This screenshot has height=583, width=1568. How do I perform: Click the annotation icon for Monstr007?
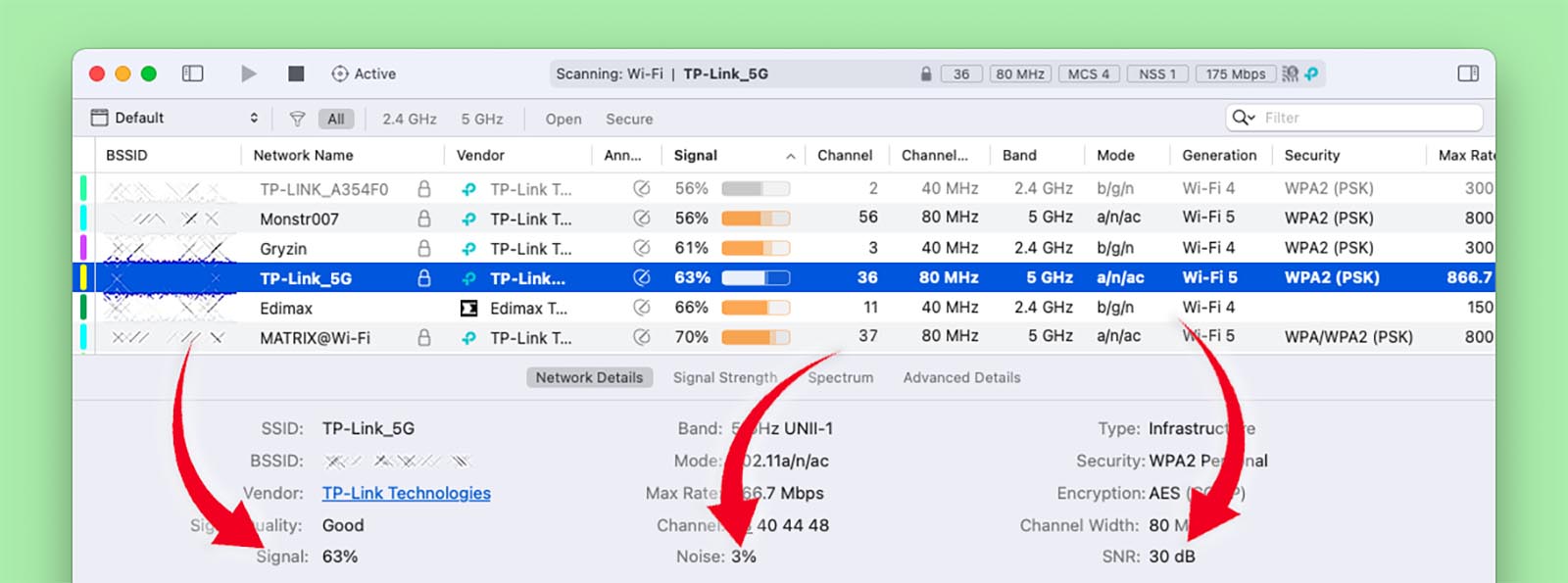point(642,218)
